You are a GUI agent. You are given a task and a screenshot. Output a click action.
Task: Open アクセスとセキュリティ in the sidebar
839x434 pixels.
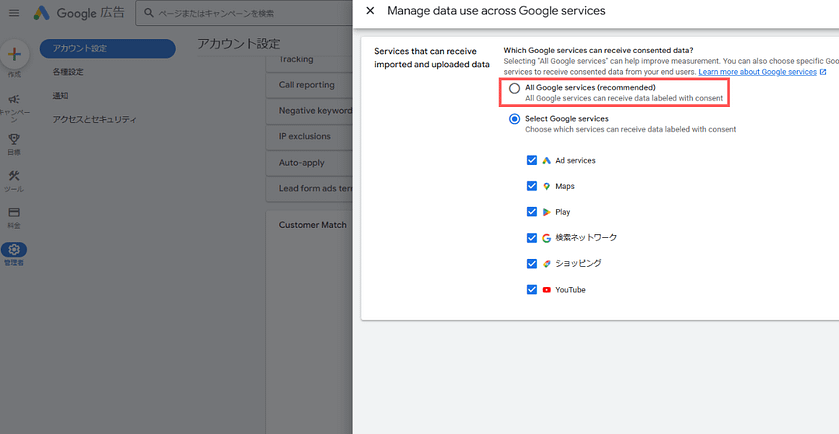pos(94,119)
